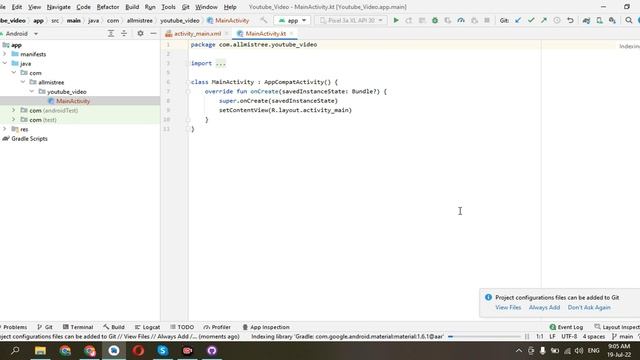Switch to the activity_main.xml tab
The height and width of the screenshot is (360, 640).
(x=197, y=33)
